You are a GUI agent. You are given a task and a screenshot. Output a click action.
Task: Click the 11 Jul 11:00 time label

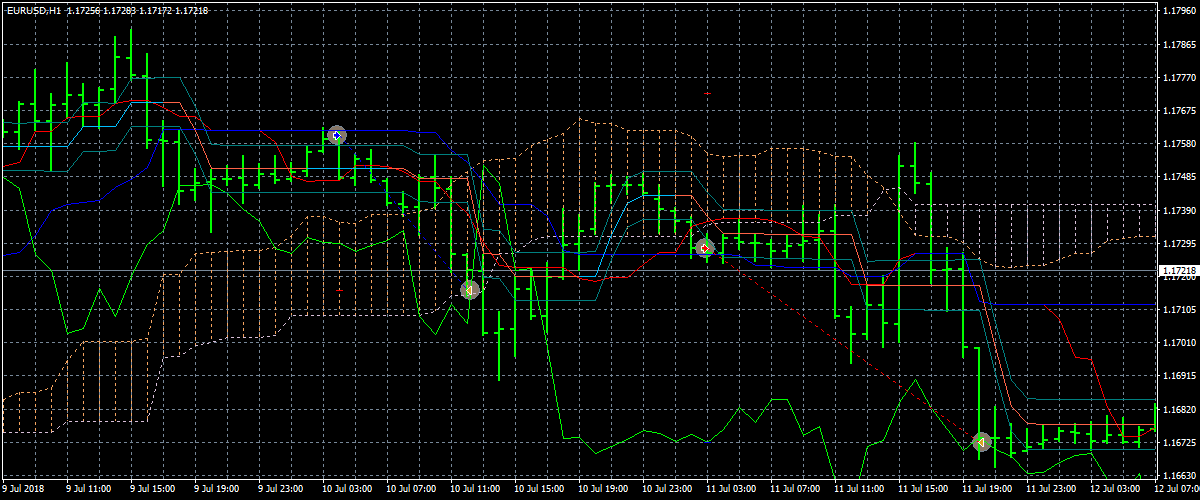(859, 490)
